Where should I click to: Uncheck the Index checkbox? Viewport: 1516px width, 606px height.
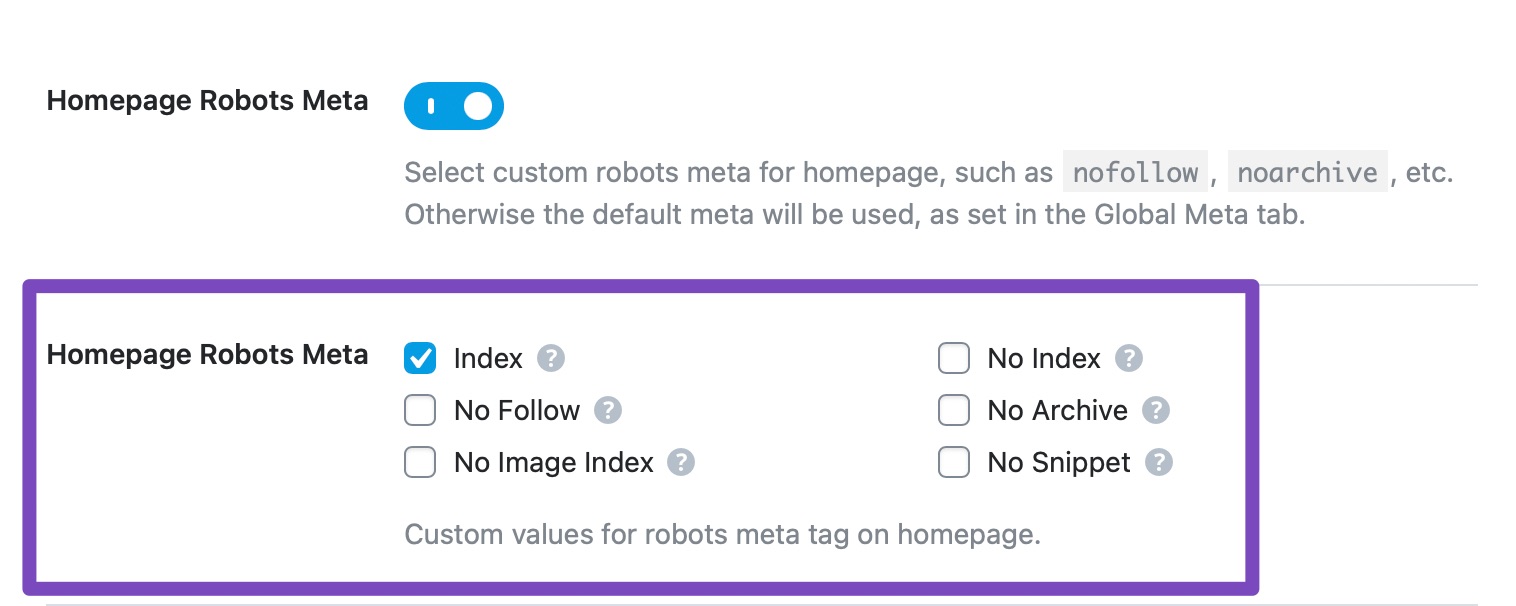[x=420, y=358]
